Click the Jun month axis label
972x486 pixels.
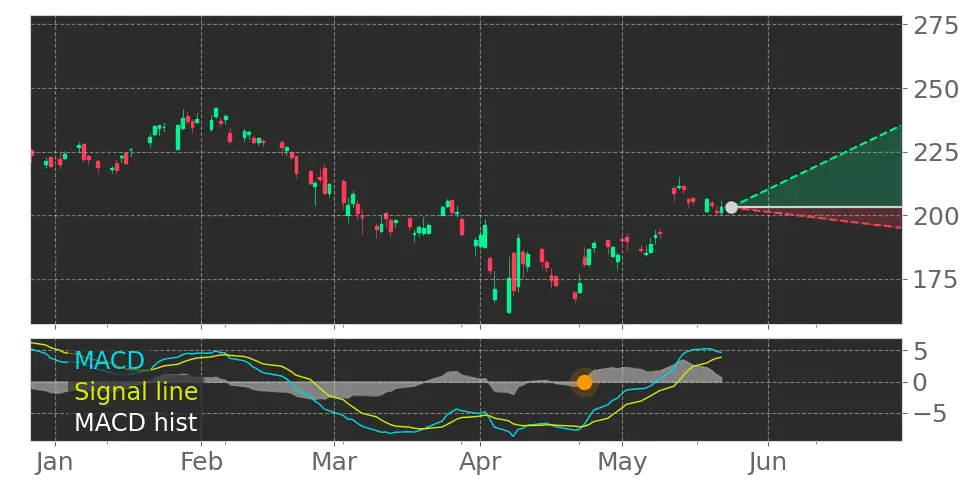[769, 462]
